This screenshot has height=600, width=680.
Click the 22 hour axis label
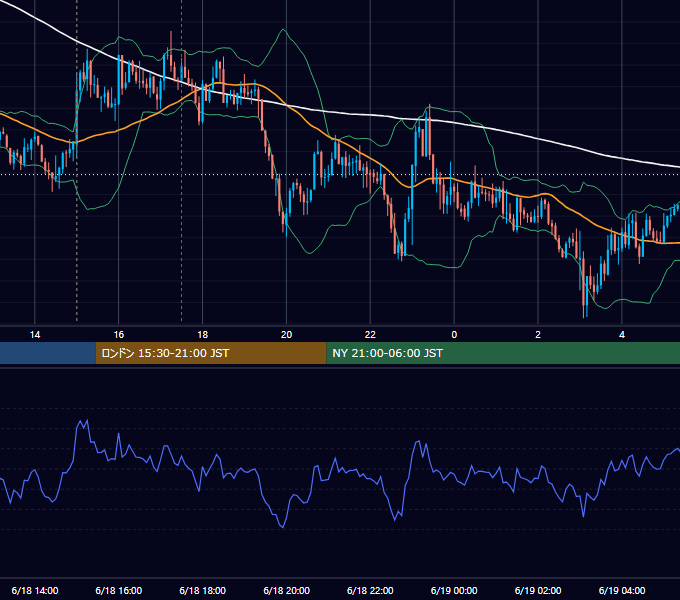pos(370,335)
